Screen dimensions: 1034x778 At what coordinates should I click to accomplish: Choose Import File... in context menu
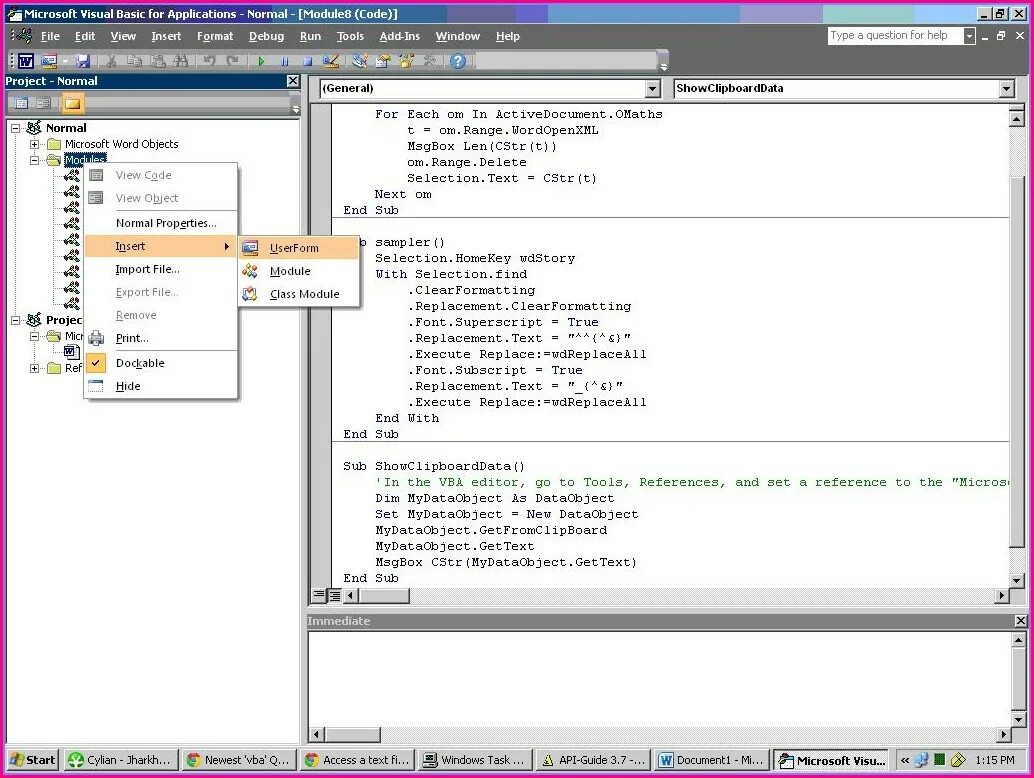click(161, 269)
